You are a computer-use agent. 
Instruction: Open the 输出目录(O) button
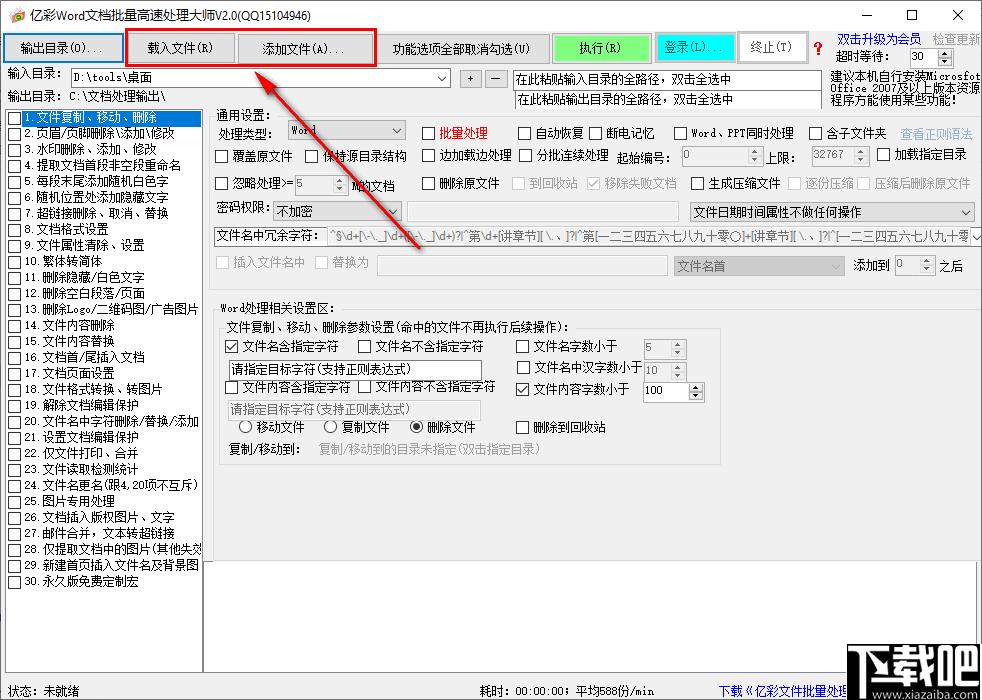pyautogui.click(x=61, y=48)
